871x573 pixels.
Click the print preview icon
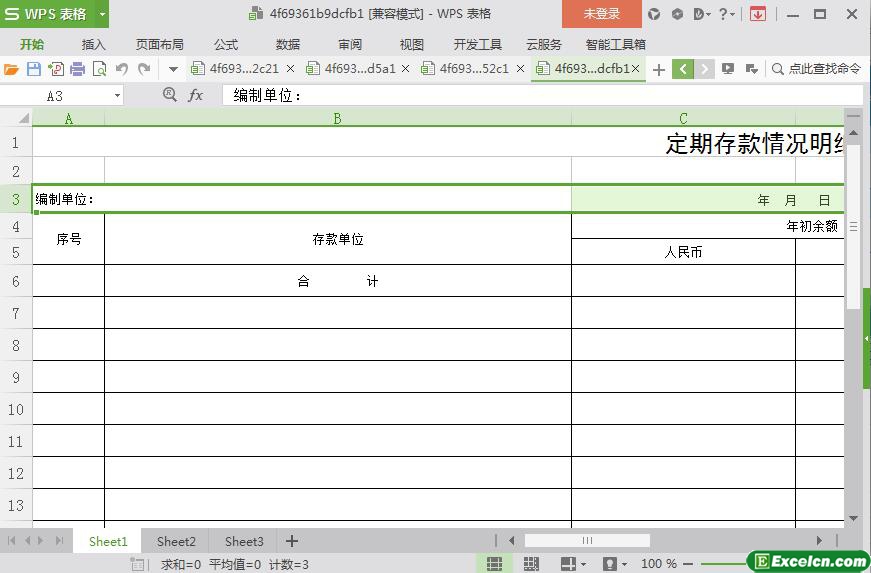point(99,69)
